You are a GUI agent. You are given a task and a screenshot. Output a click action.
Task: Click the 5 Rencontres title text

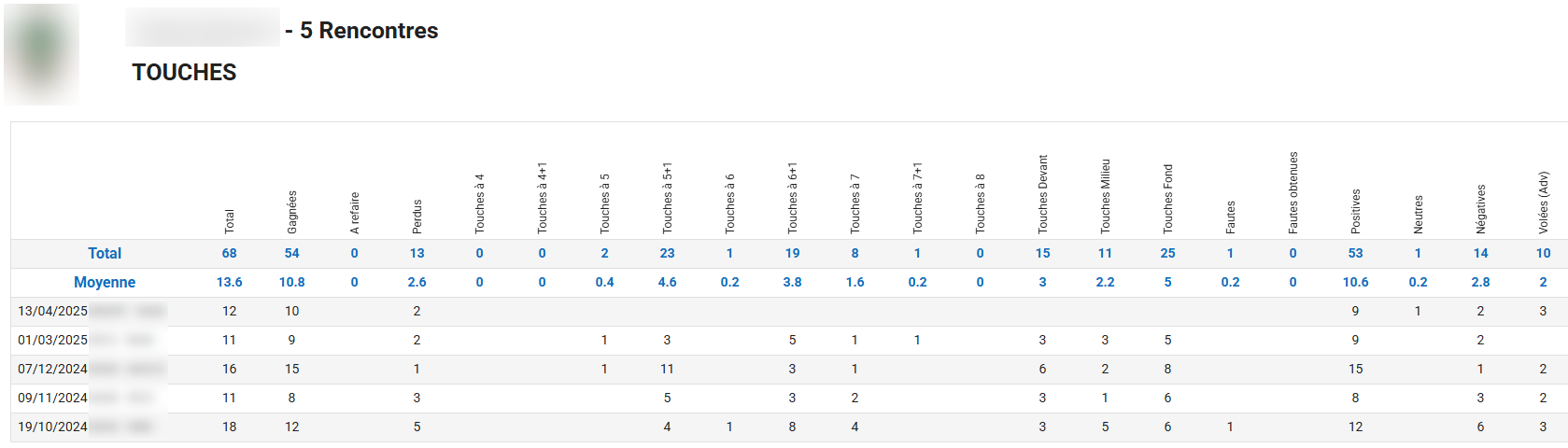pyautogui.click(x=369, y=31)
